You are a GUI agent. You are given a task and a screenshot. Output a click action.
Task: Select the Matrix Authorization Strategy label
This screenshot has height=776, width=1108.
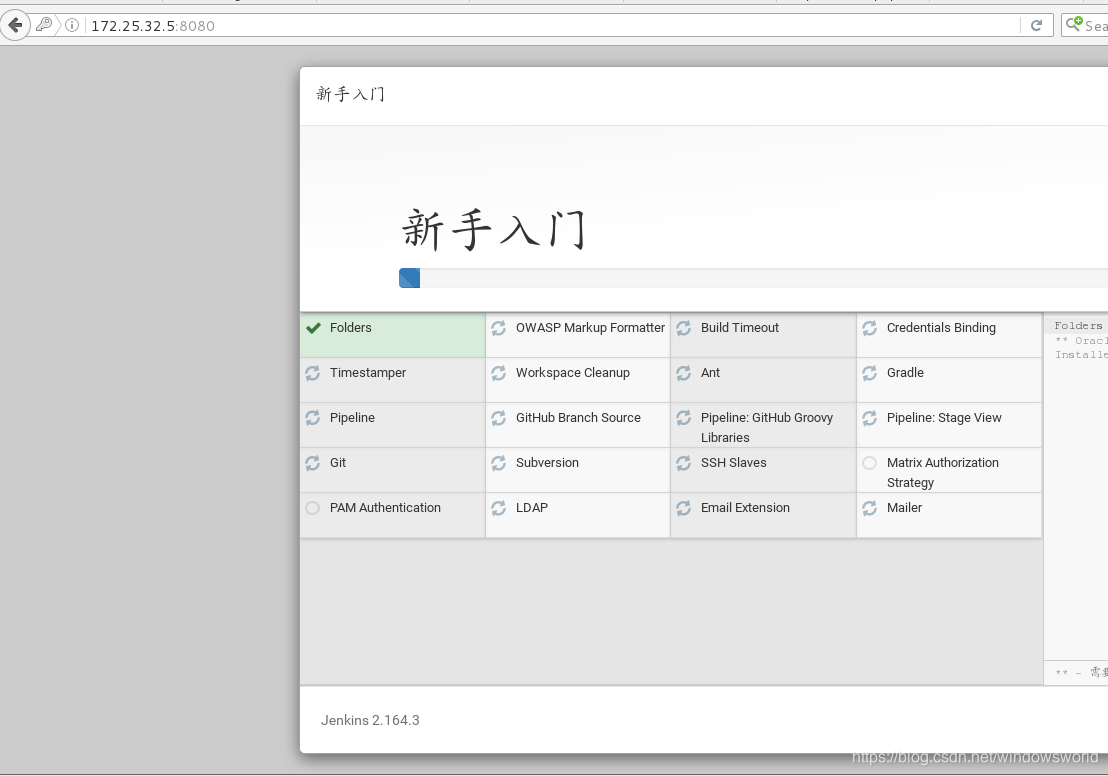coord(943,473)
